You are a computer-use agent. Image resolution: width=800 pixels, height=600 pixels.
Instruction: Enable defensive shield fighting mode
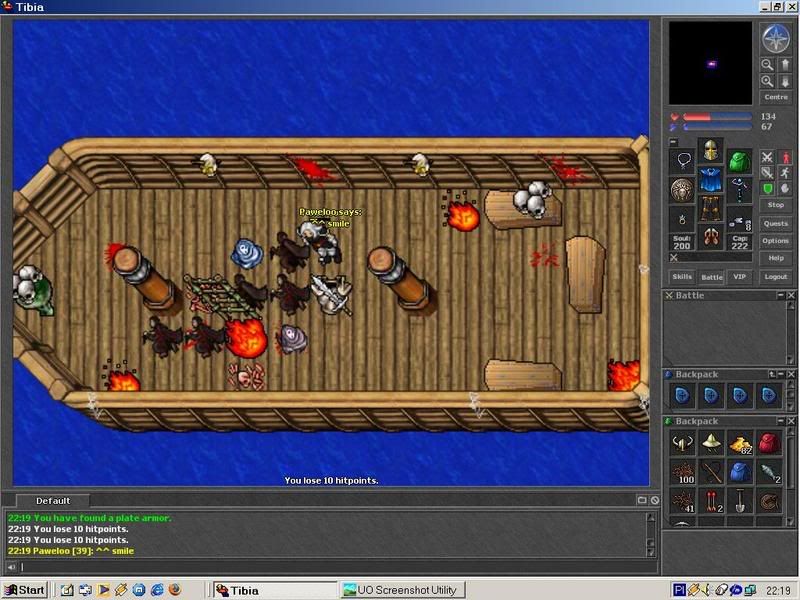767,188
